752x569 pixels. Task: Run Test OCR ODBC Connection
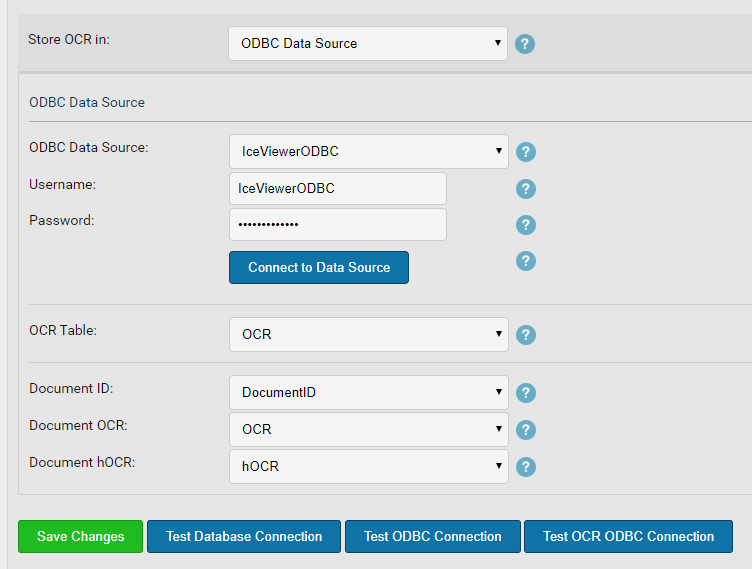click(628, 536)
